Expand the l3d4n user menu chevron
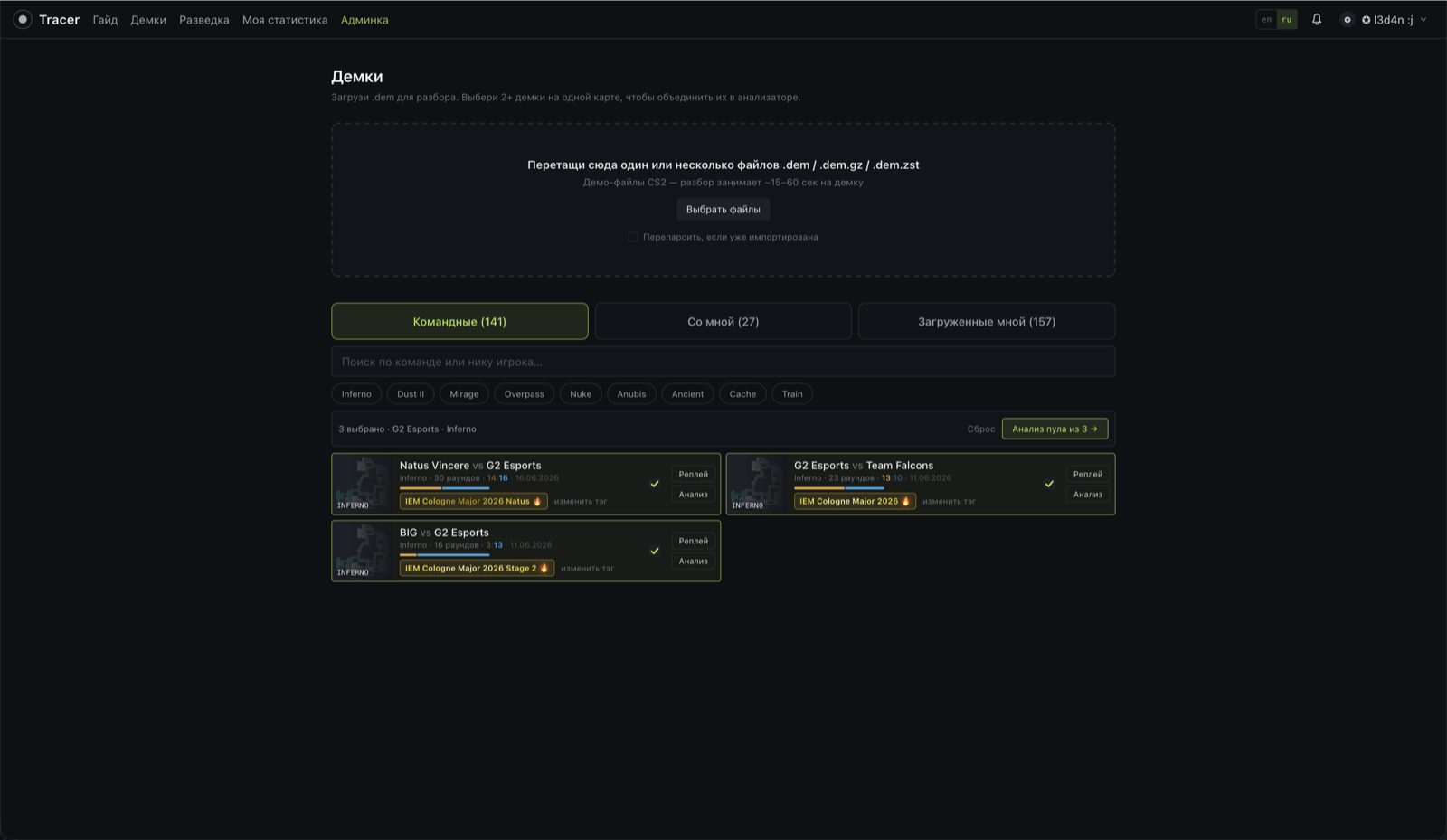The width and height of the screenshot is (1447, 840). (1423, 19)
